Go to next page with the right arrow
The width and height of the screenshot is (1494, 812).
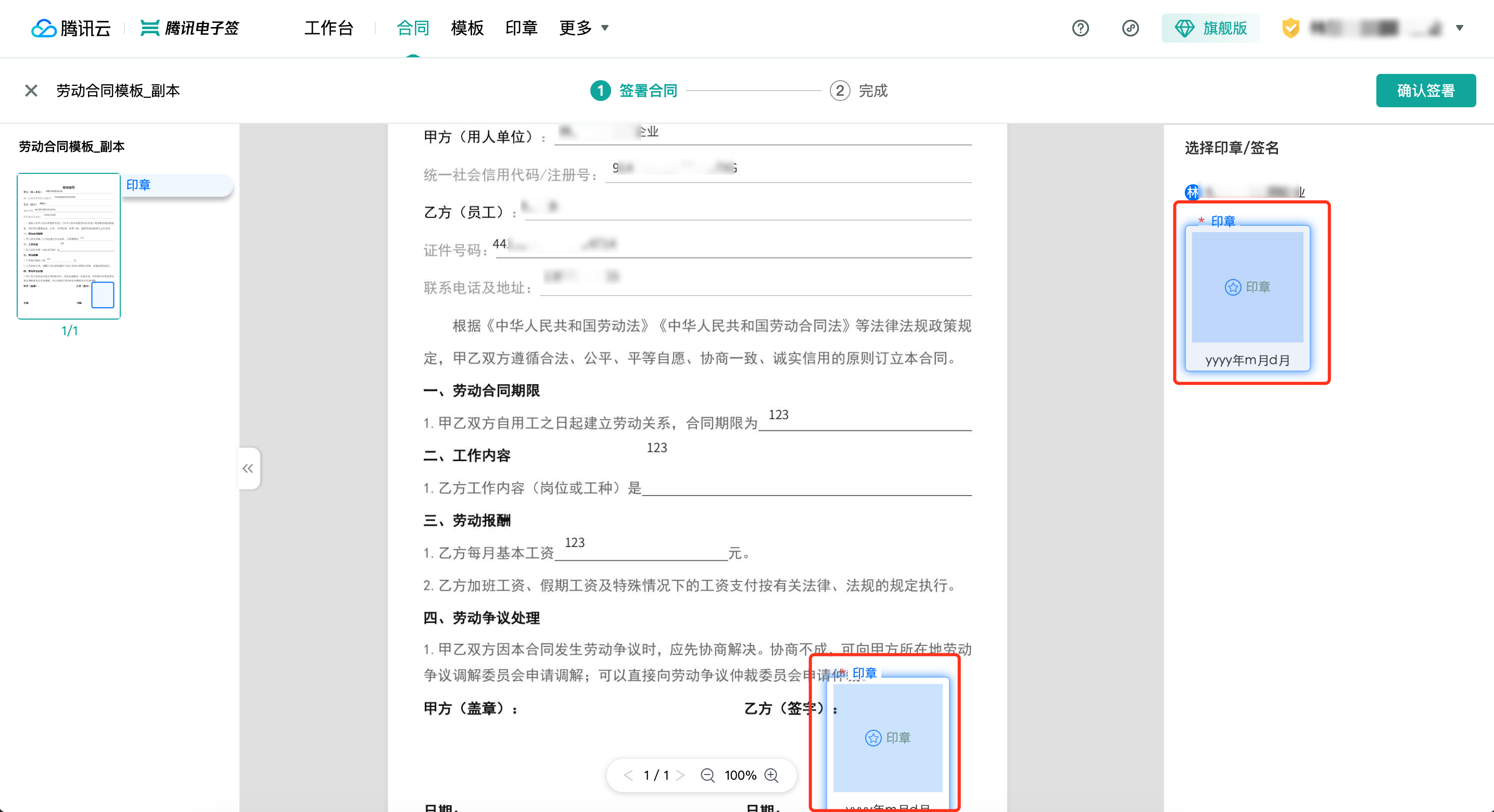[x=682, y=775]
